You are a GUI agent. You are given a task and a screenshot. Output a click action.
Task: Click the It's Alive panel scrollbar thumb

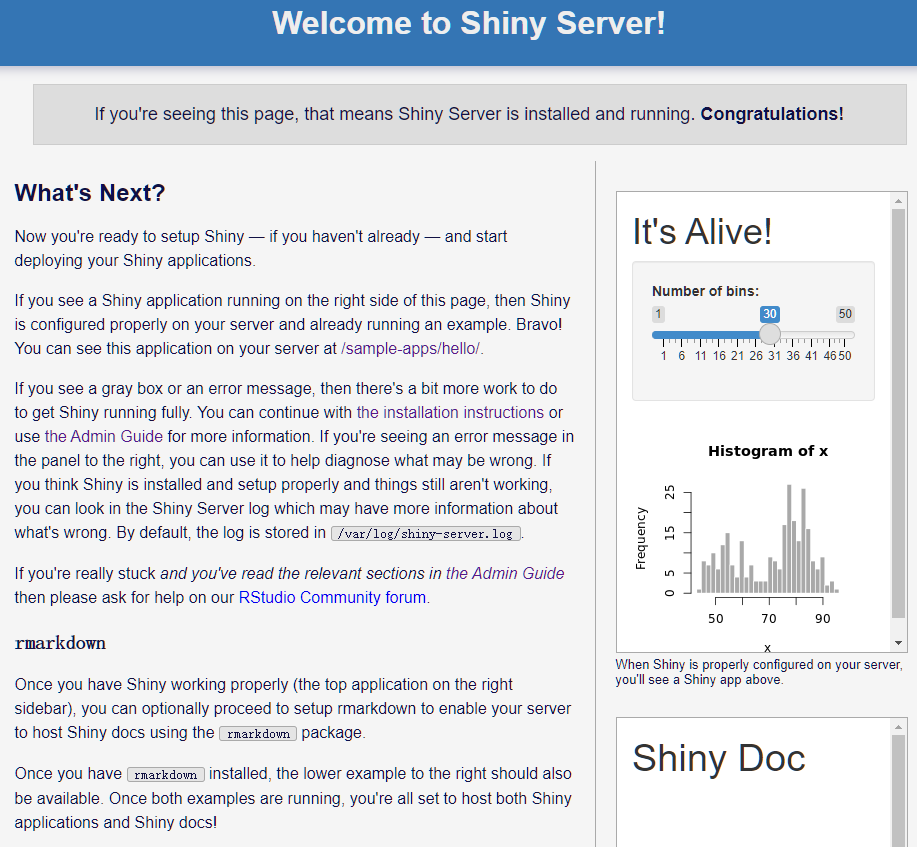[x=898, y=413]
